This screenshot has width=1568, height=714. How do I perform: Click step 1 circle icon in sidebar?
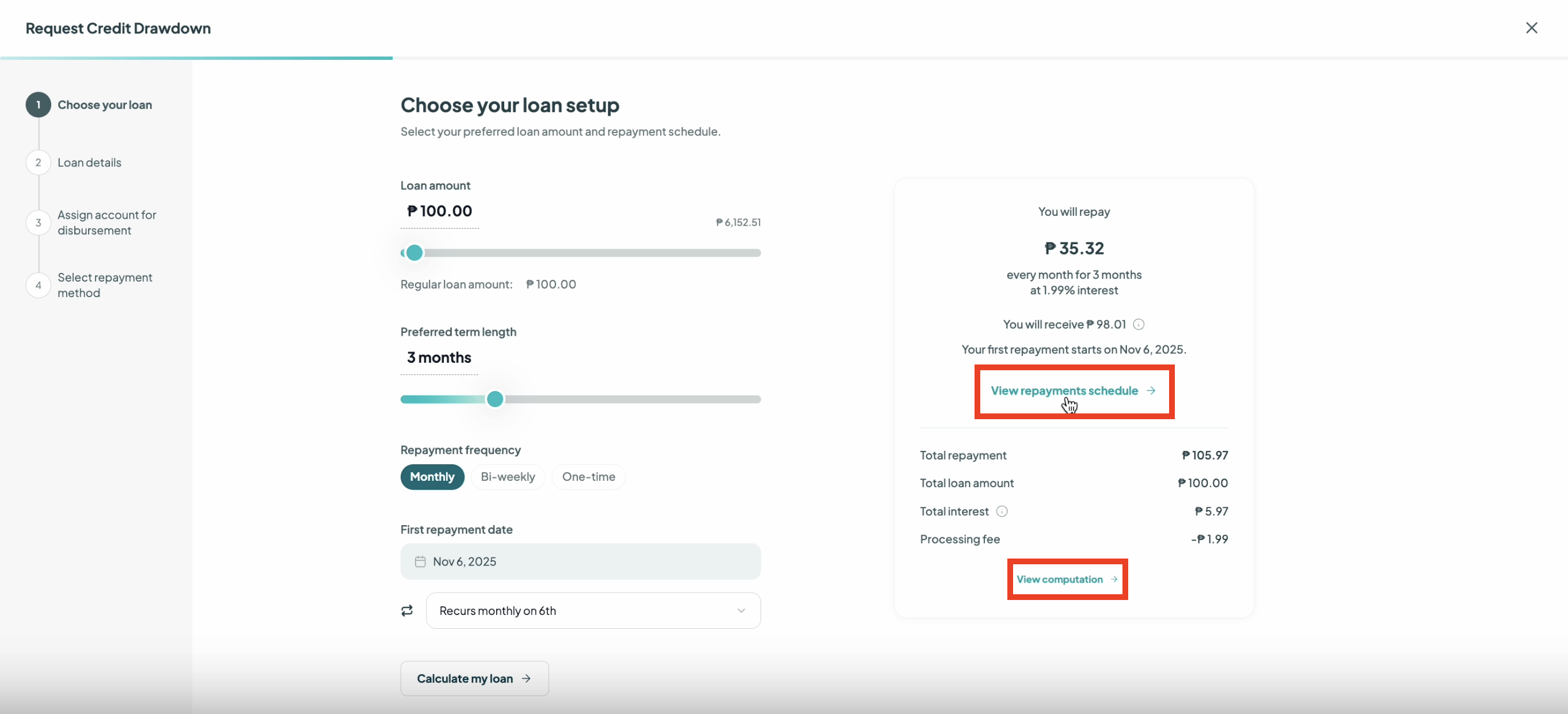tap(39, 105)
